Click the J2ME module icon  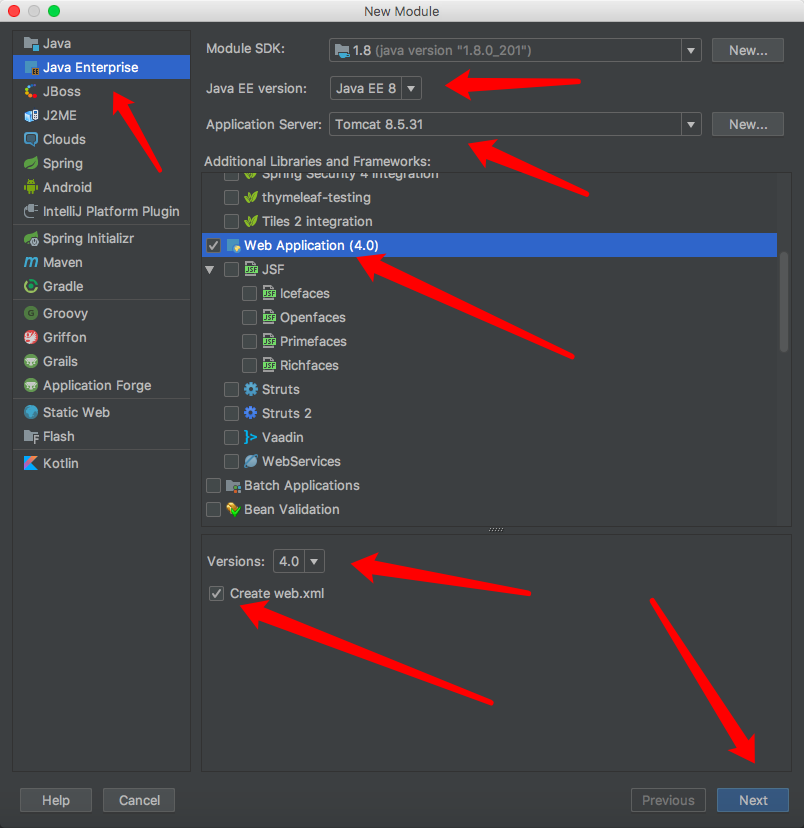pos(31,115)
